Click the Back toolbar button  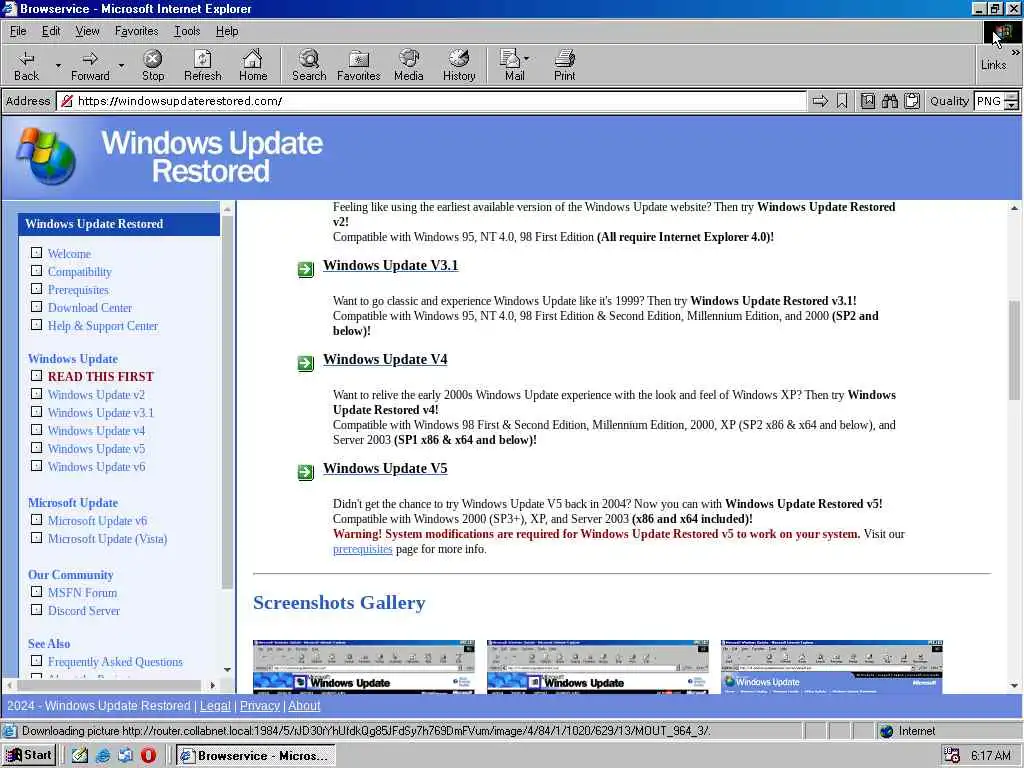tap(26, 65)
